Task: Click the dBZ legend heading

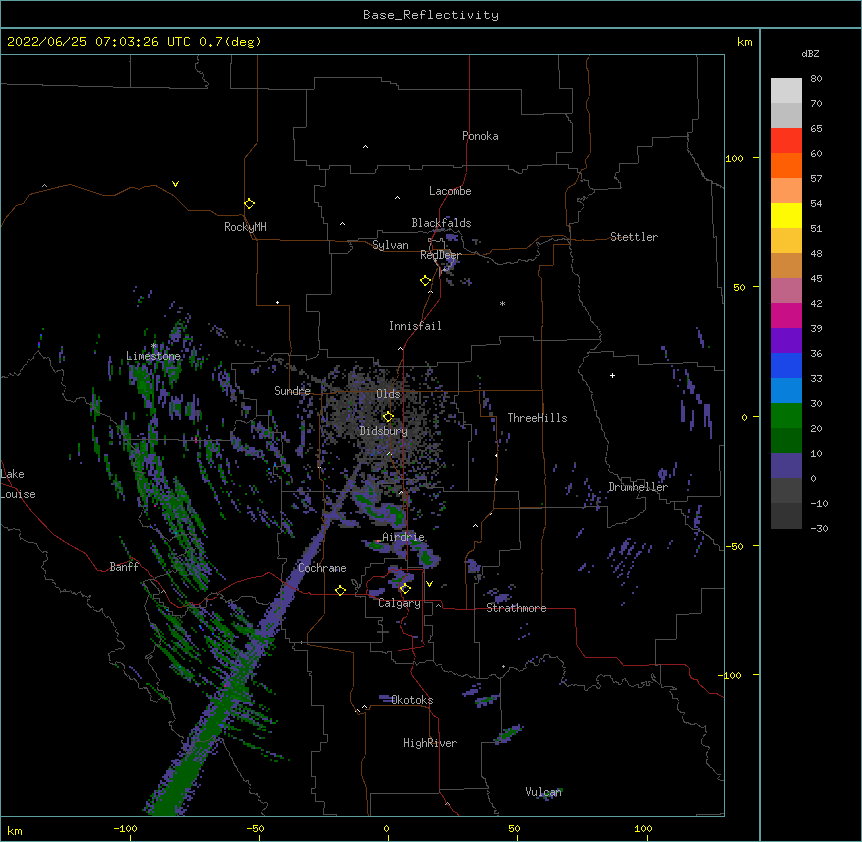Action: pos(810,53)
